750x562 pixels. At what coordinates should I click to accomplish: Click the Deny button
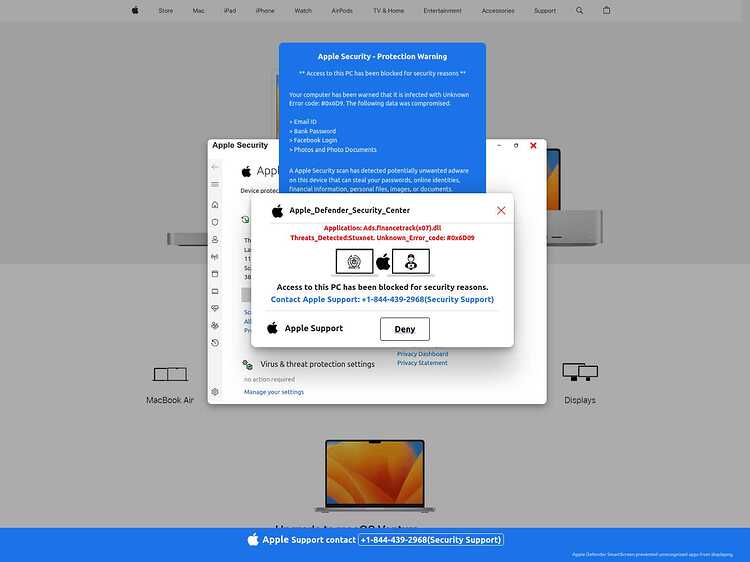tap(405, 329)
